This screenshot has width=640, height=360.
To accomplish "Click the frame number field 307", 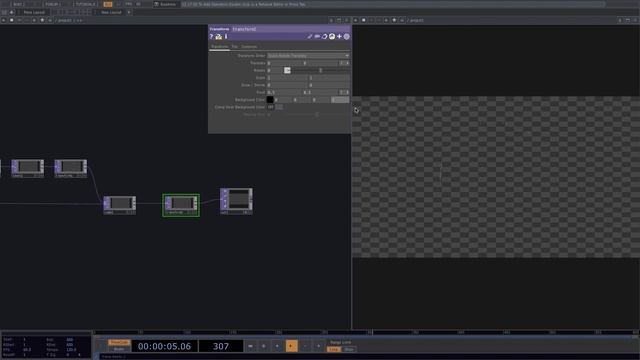I will tap(221, 346).
